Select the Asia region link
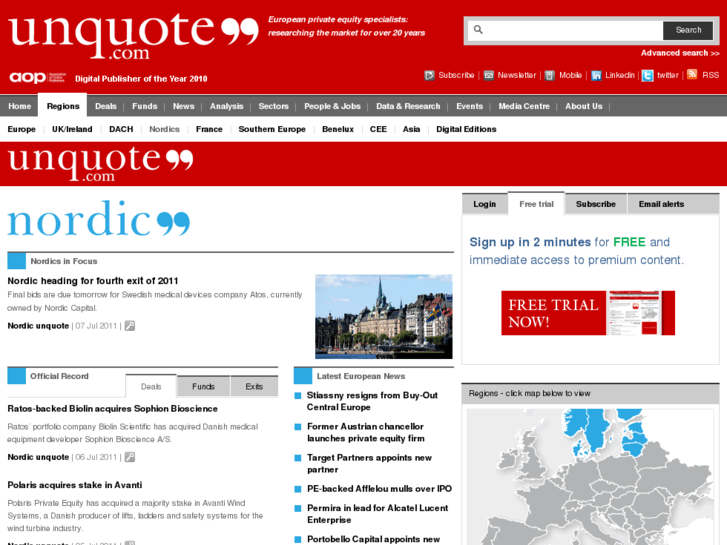Viewport: 727px width, 545px height. pos(411,129)
